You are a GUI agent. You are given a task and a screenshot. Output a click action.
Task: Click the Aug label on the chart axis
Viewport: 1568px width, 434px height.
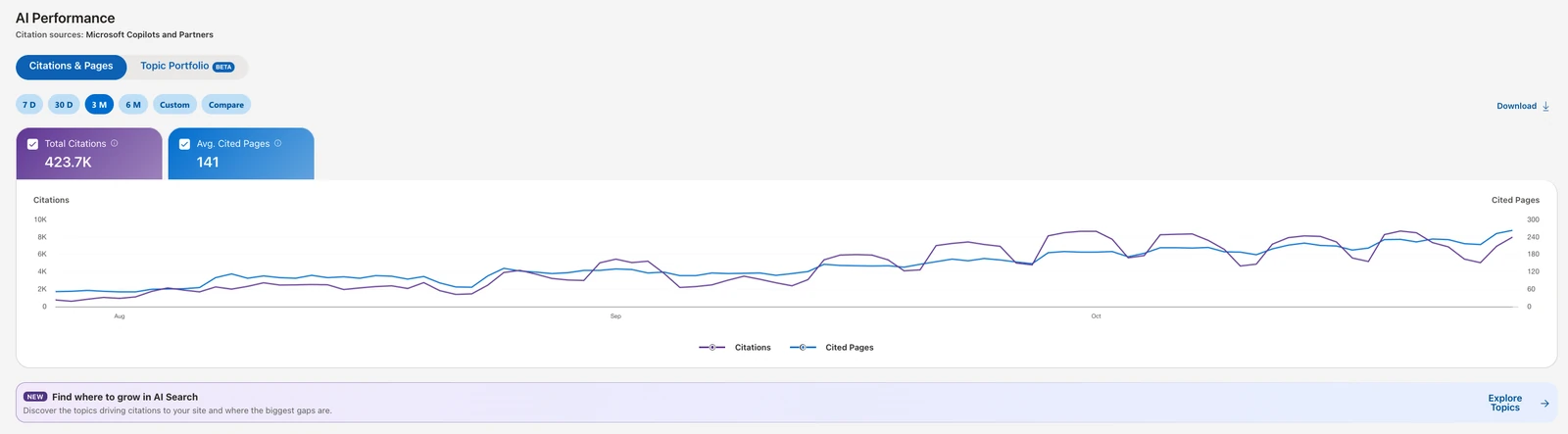click(x=120, y=316)
